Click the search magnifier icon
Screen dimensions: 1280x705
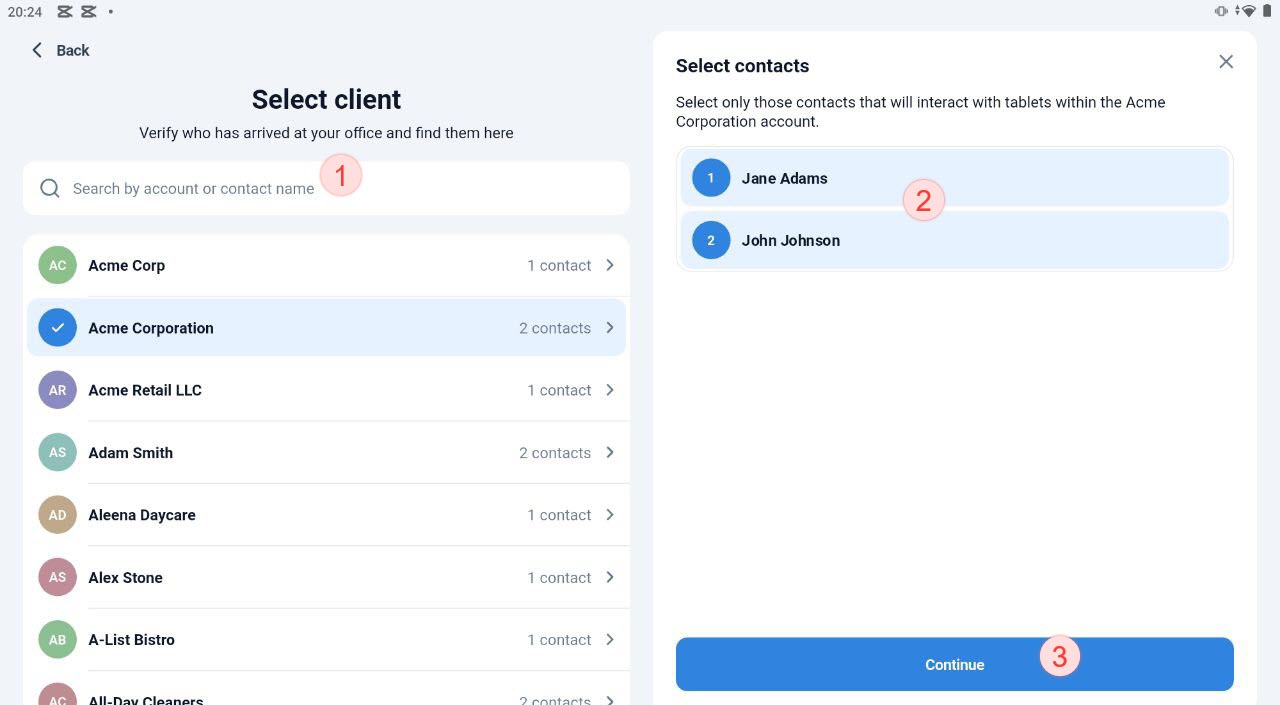50,188
